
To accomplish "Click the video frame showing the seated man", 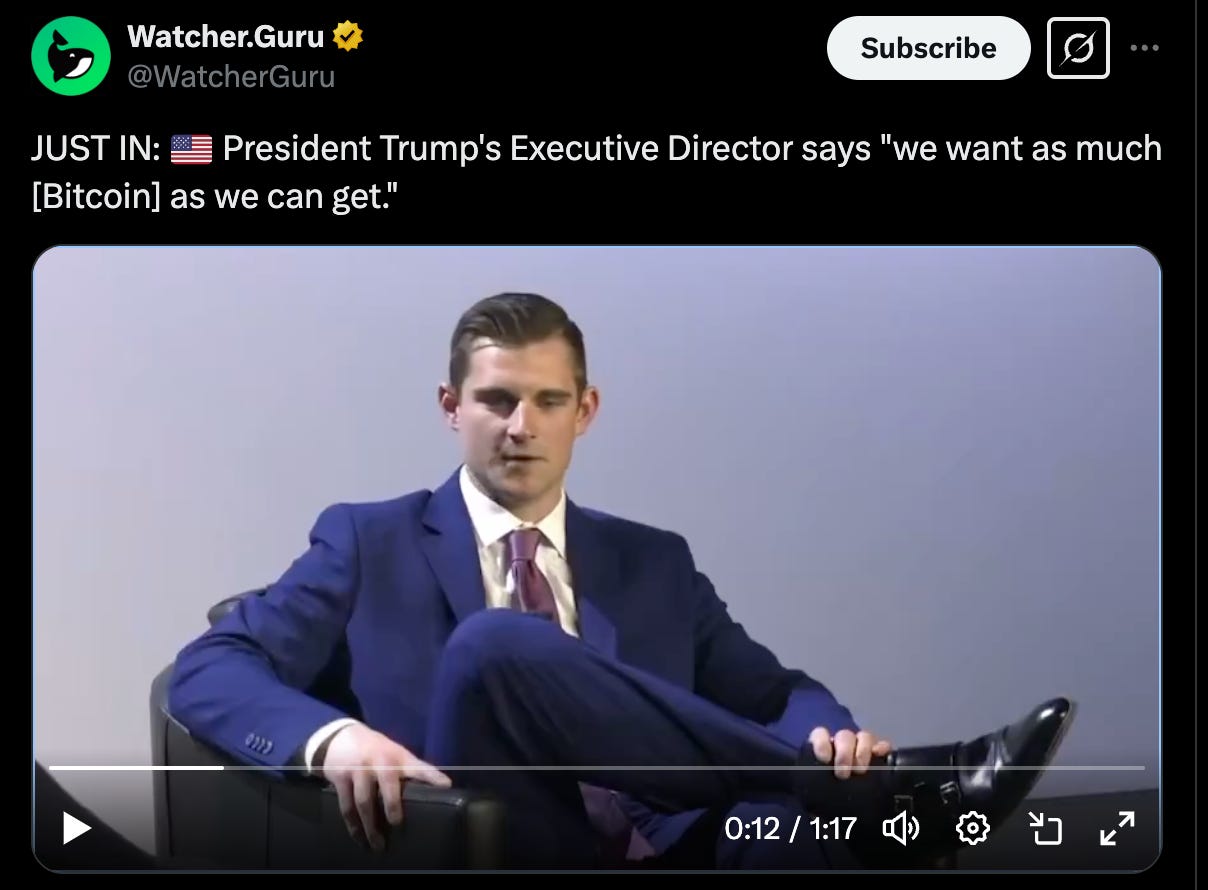I will (x=597, y=500).
